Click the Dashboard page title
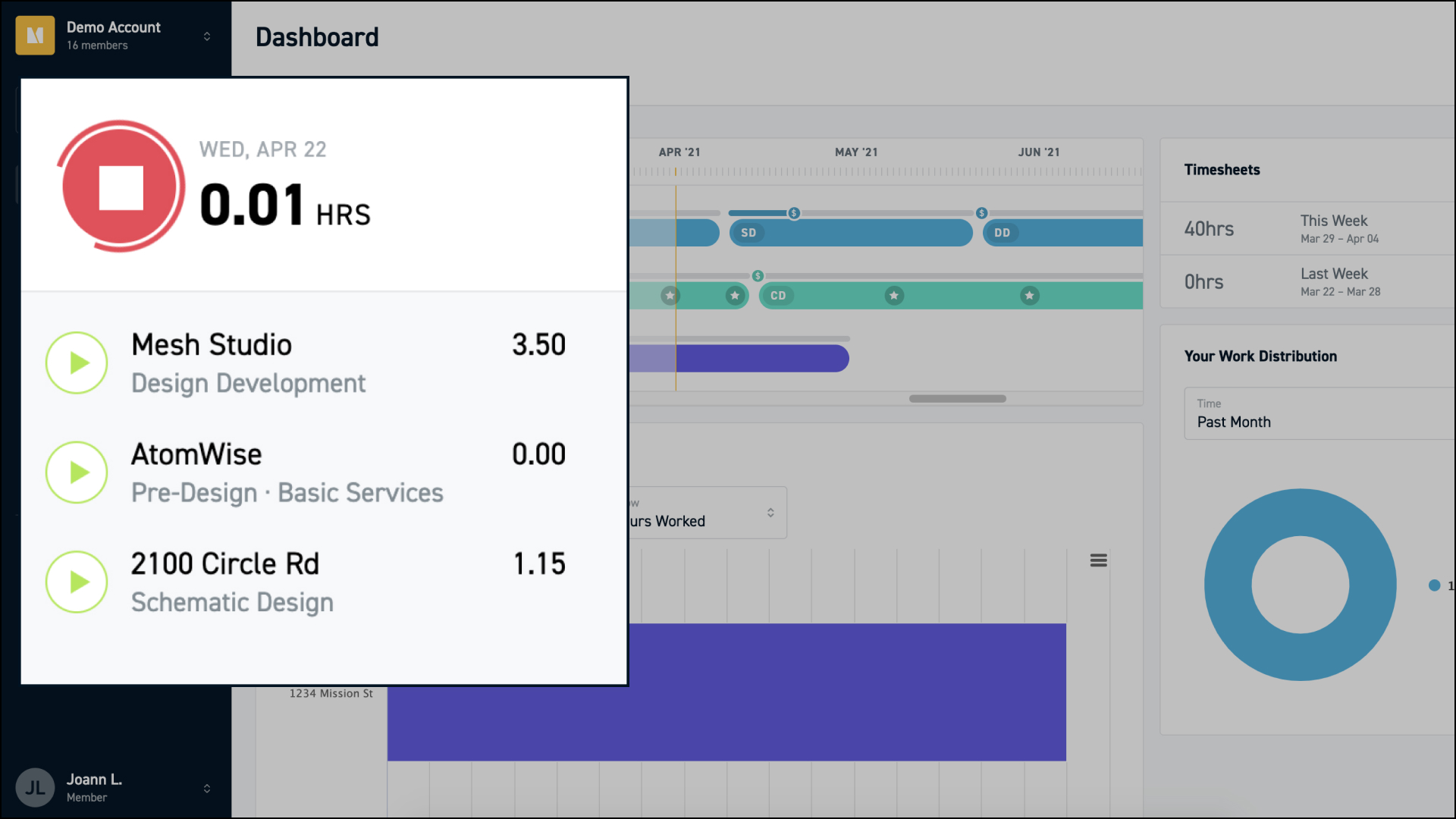This screenshot has height=819, width=1456. pos(317,37)
